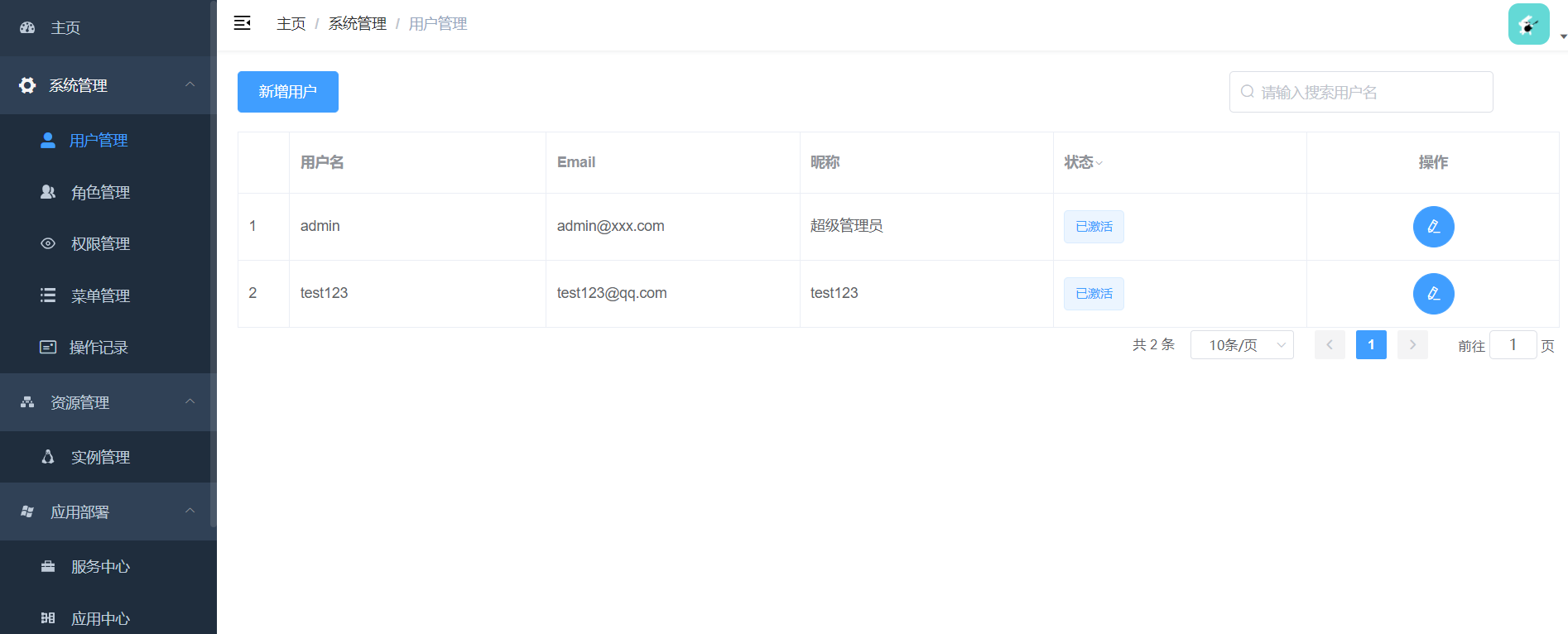Click the list icon for 菜单管理

(48, 295)
